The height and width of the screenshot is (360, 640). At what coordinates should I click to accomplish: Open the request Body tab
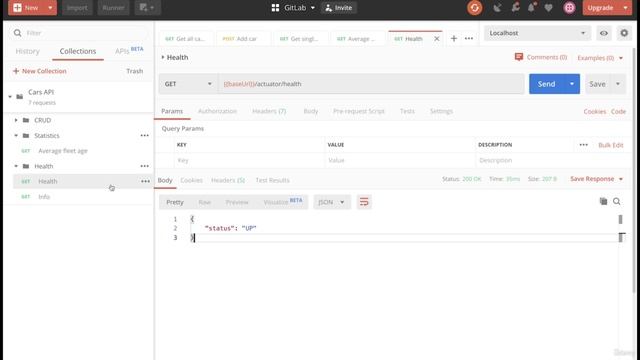click(x=311, y=111)
